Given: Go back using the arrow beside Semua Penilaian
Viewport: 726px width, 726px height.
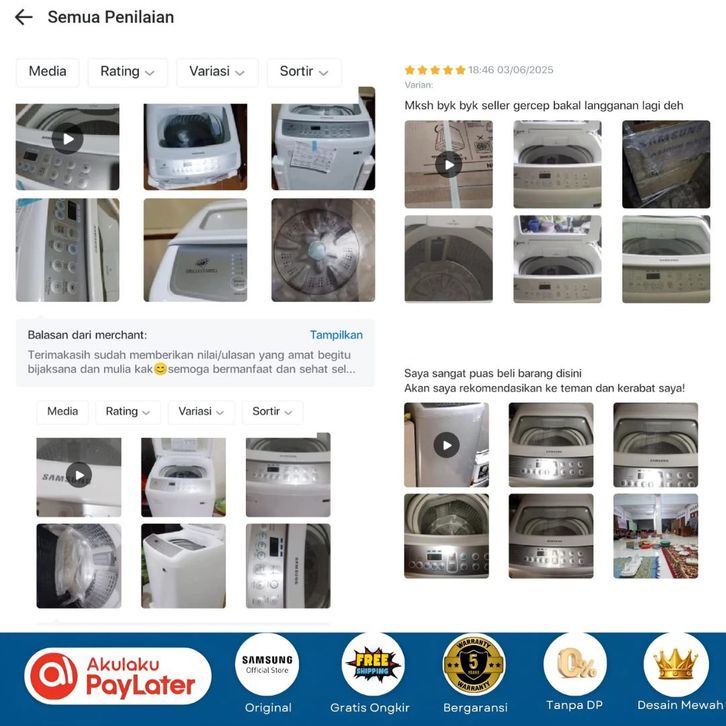Looking at the screenshot, I should coord(24,18).
